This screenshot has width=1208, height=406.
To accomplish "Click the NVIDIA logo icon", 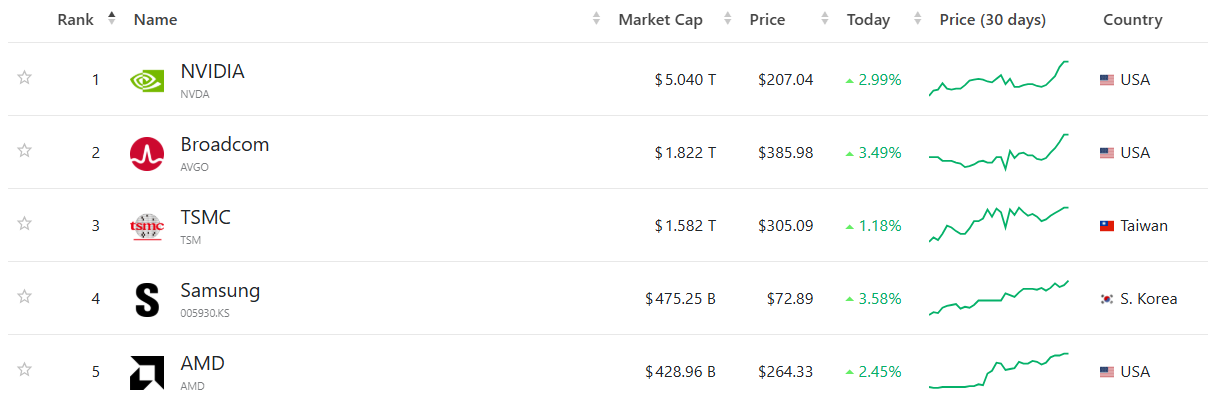I will point(147,80).
